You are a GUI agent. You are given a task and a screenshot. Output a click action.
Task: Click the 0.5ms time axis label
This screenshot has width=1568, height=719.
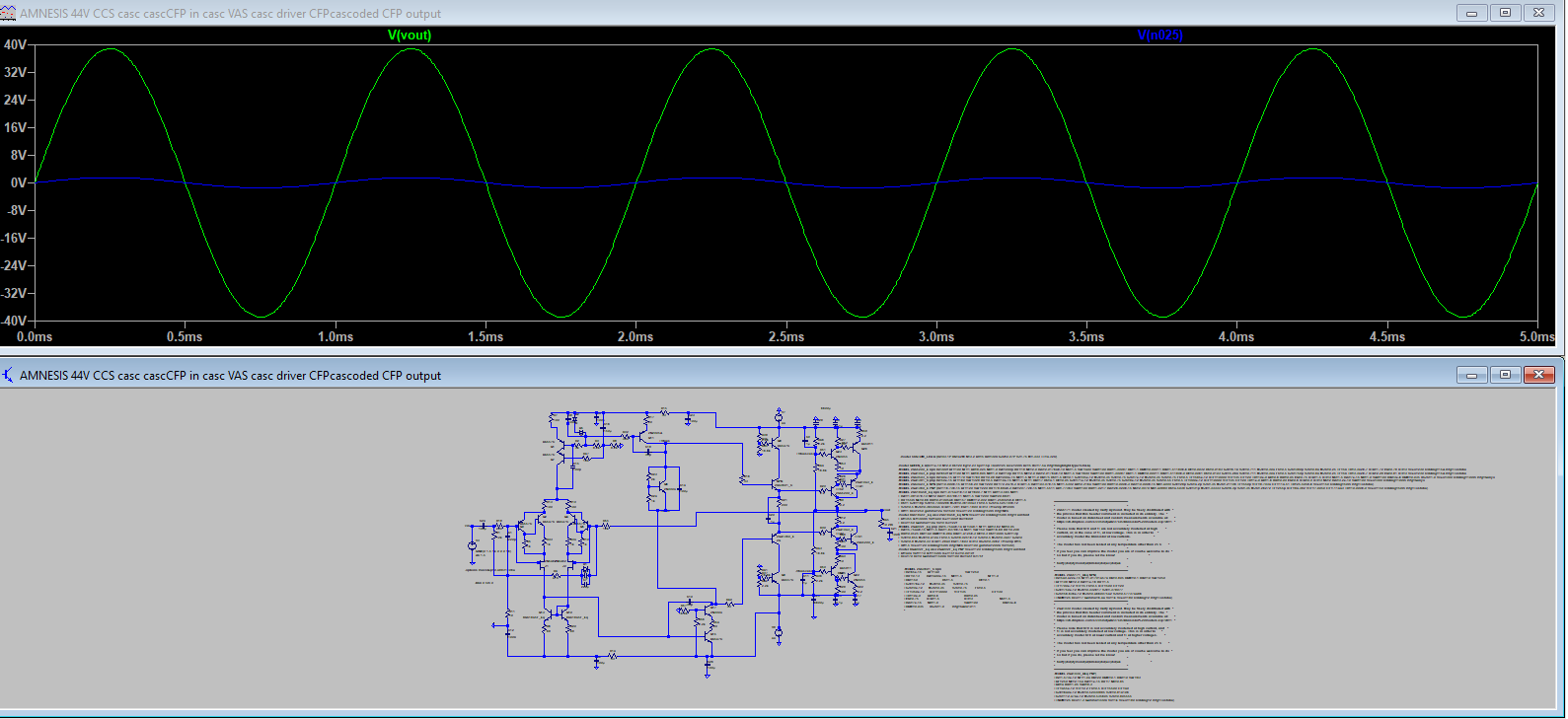click(x=185, y=336)
